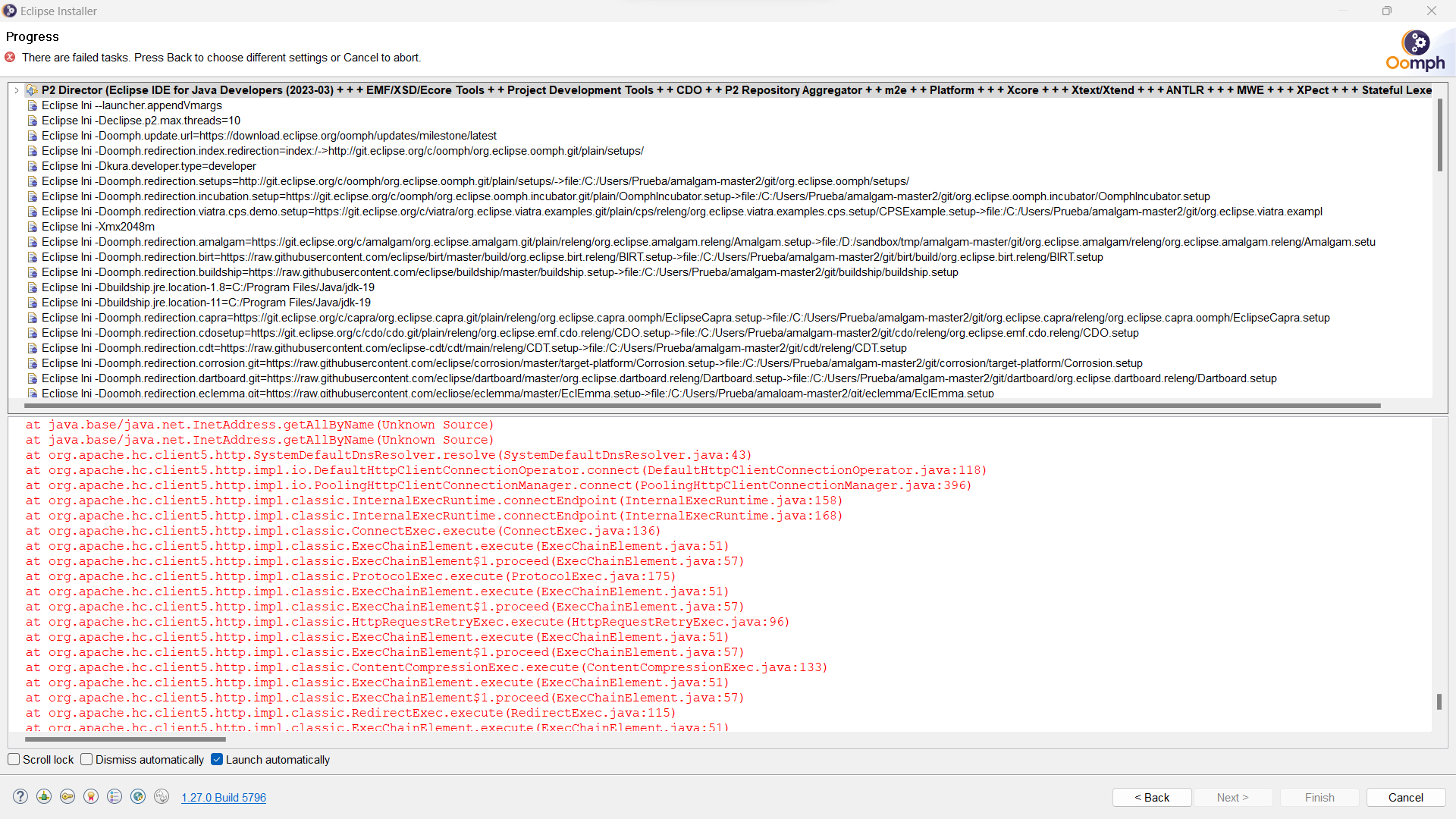Image resolution: width=1456 pixels, height=819 pixels.
Task: Click the network proxy settings icon
Action: (44, 796)
